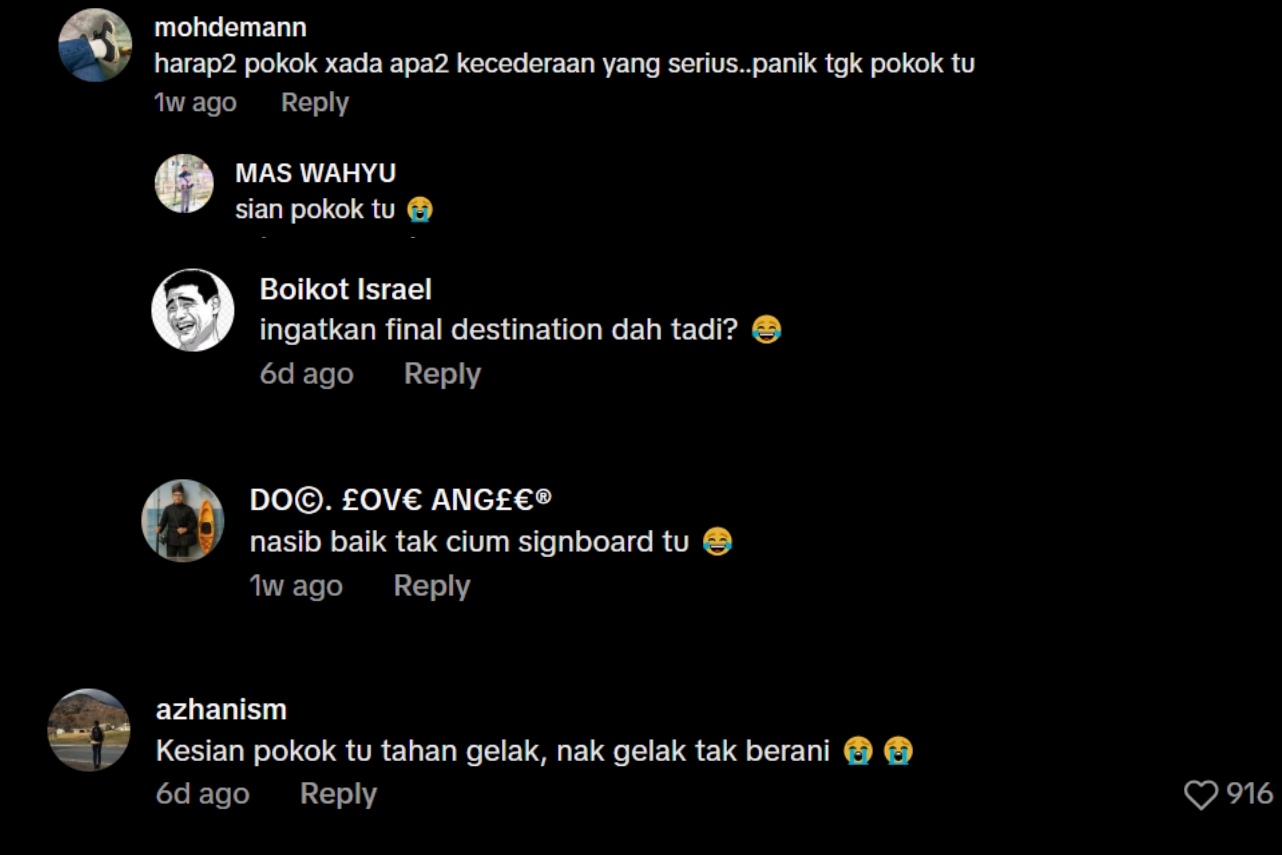Click Boikot Israel's meme face avatar
This screenshot has width=1282, height=855.
(192, 310)
